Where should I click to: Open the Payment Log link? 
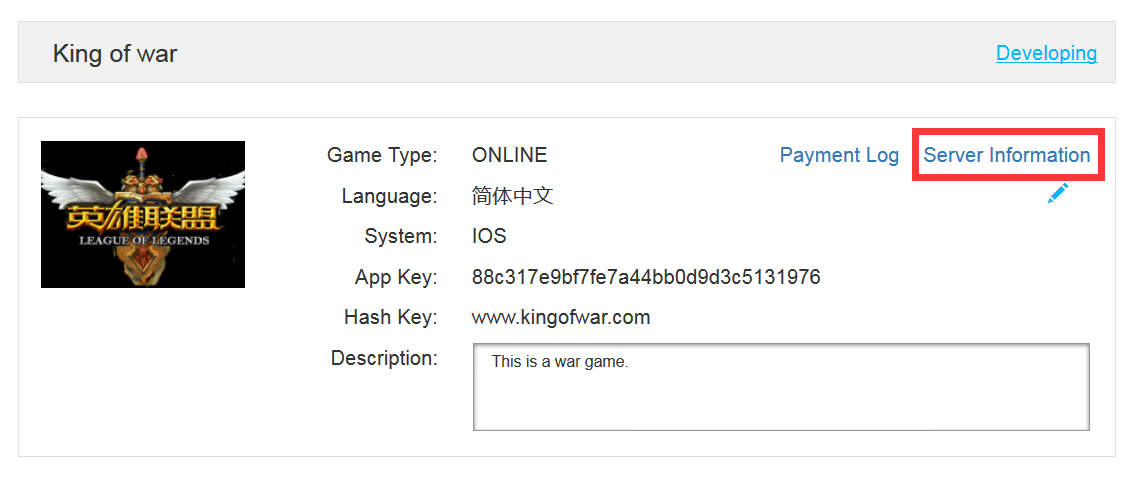pyautogui.click(x=839, y=155)
